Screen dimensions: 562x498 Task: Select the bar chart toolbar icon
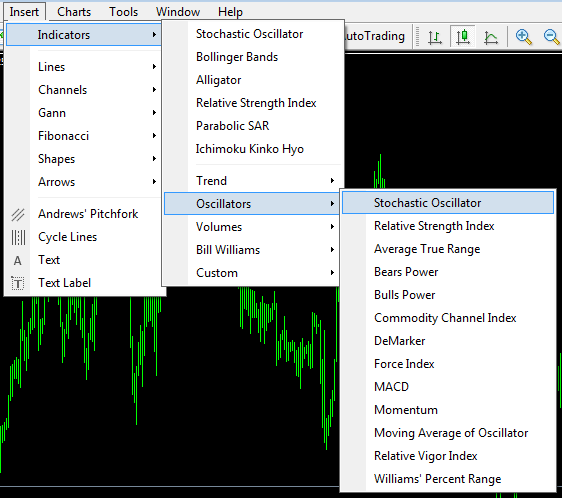[435, 37]
